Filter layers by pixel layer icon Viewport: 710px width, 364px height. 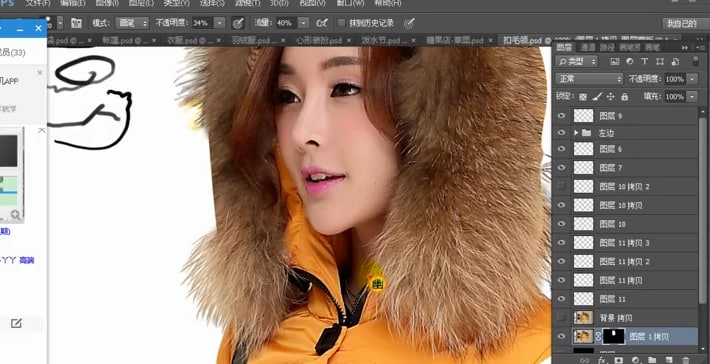614,62
